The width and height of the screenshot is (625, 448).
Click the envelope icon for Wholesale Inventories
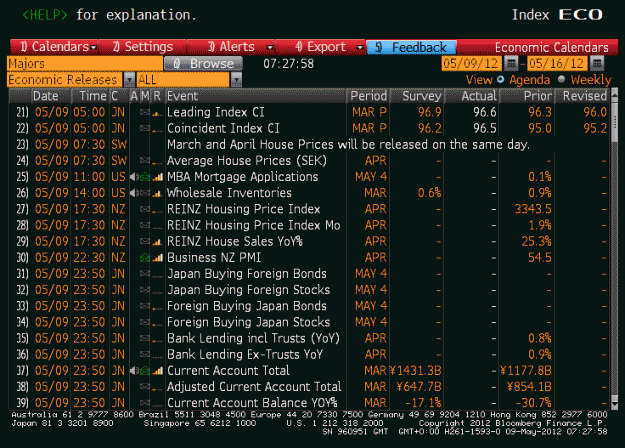pos(145,193)
